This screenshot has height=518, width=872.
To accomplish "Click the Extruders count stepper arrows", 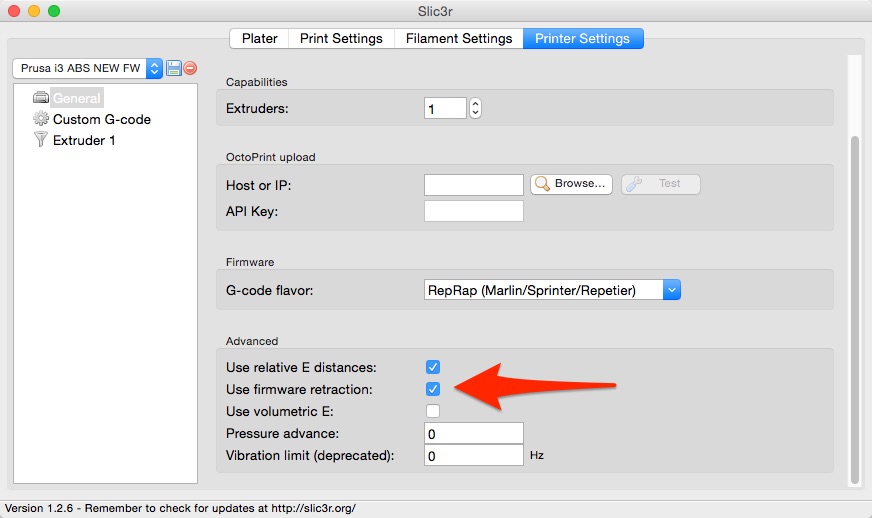I will pos(475,108).
